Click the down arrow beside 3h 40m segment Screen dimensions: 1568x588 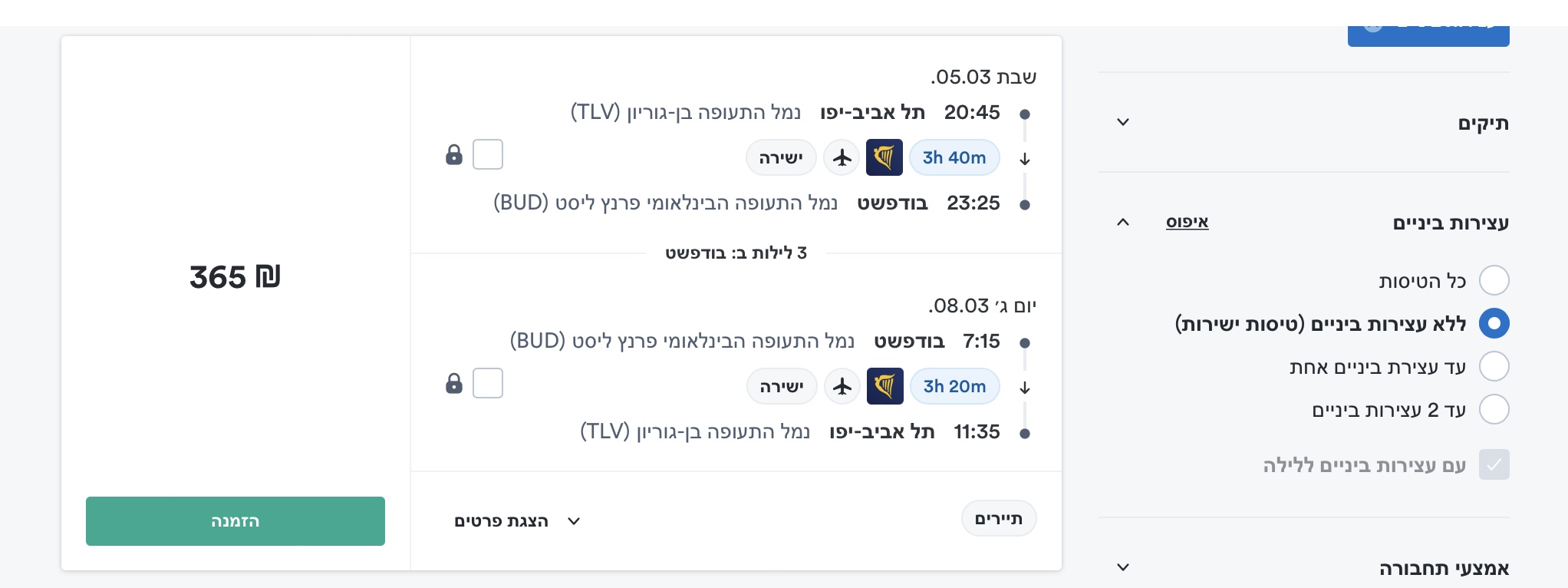(1025, 160)
